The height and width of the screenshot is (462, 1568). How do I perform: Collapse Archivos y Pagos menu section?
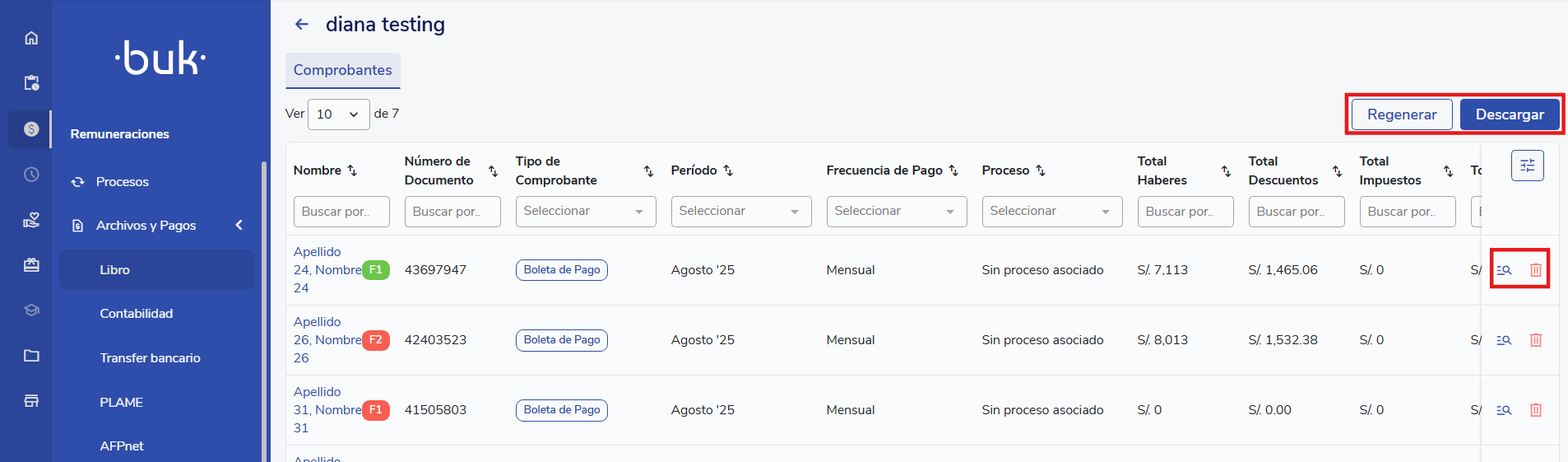[x=239, y=225]
